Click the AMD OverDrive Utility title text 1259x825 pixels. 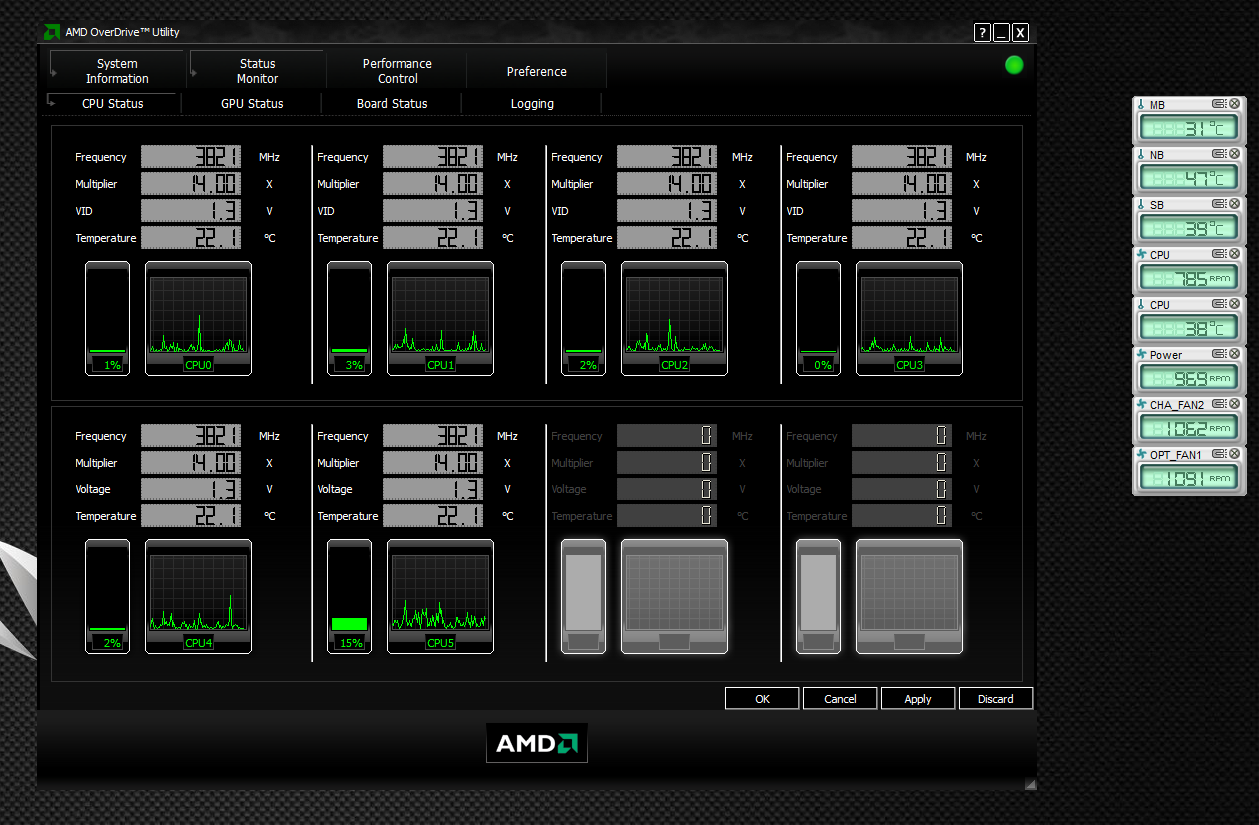click(122, 32)
